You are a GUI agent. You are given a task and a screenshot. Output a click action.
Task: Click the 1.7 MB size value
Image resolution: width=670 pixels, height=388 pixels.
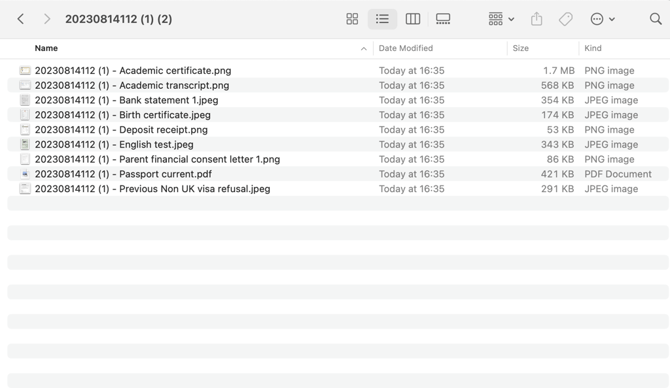point(558,71)
